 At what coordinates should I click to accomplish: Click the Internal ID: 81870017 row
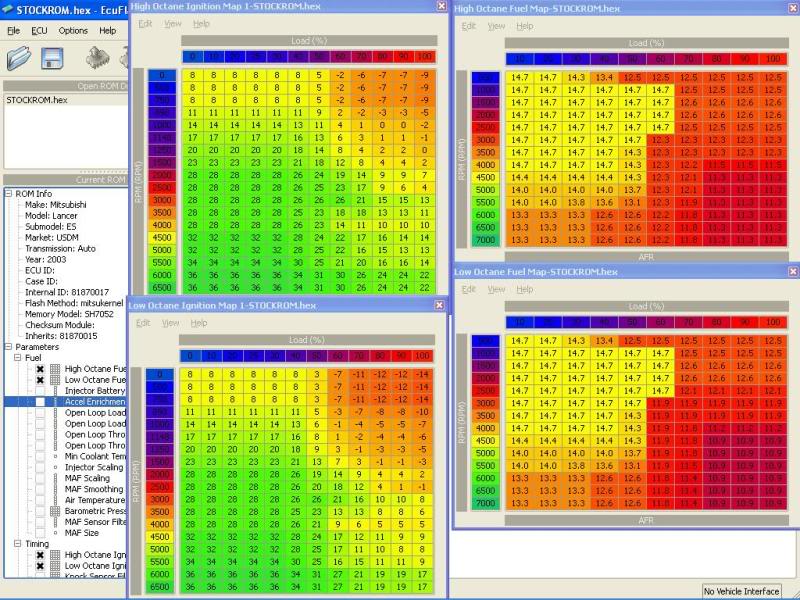pyautogui.click(x=67, y=292)
